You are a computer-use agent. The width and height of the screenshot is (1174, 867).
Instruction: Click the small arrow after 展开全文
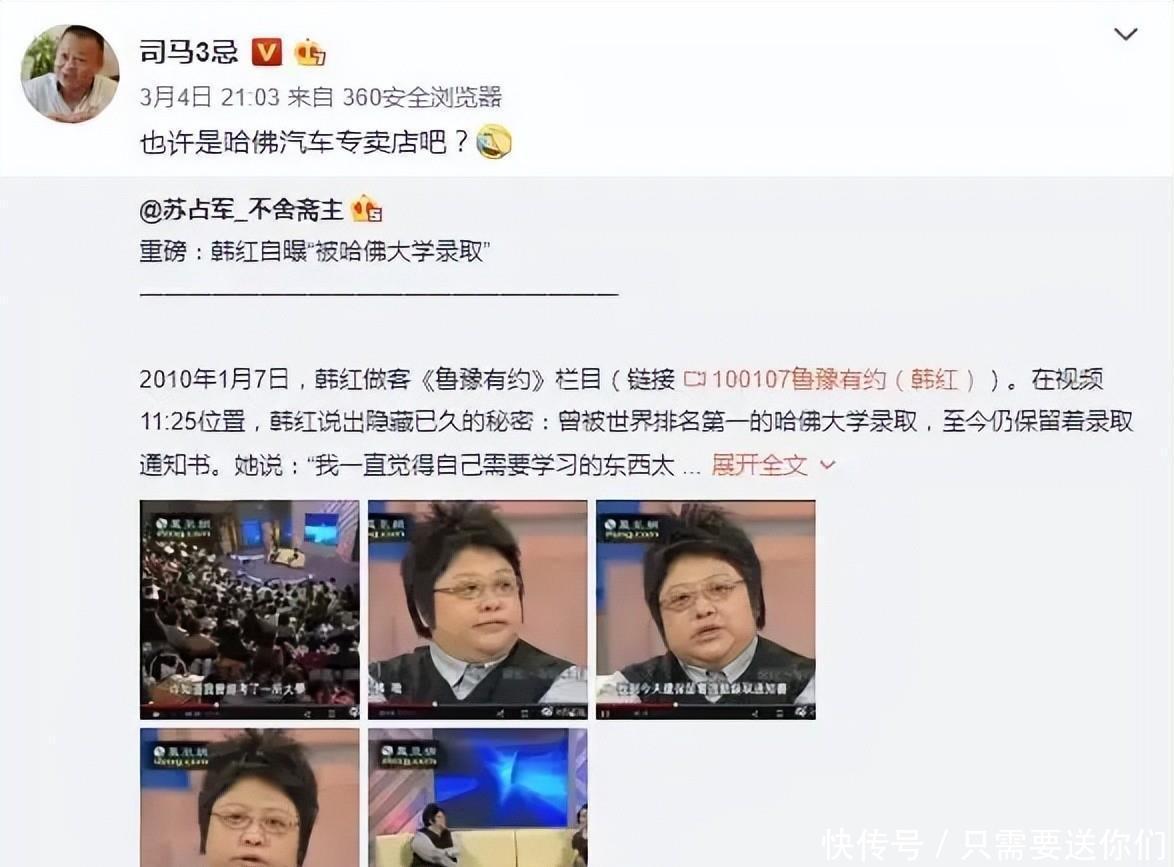click(827, 465)
